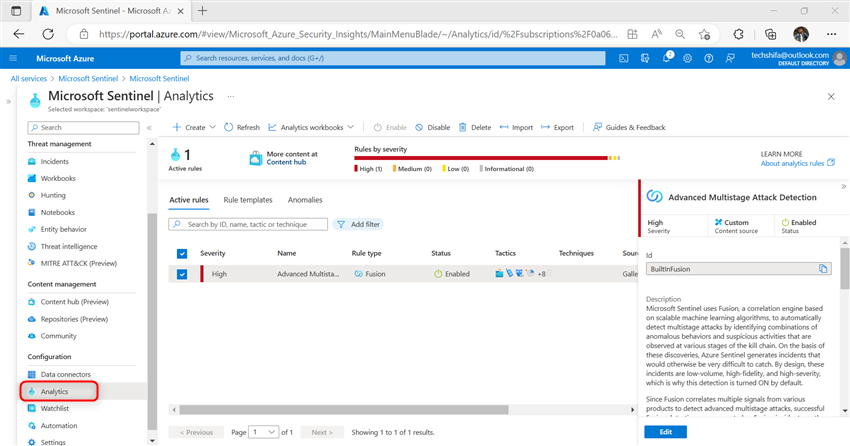Open Notebooks in the menu
Screen dimensions: 850x446
point(57,212)
